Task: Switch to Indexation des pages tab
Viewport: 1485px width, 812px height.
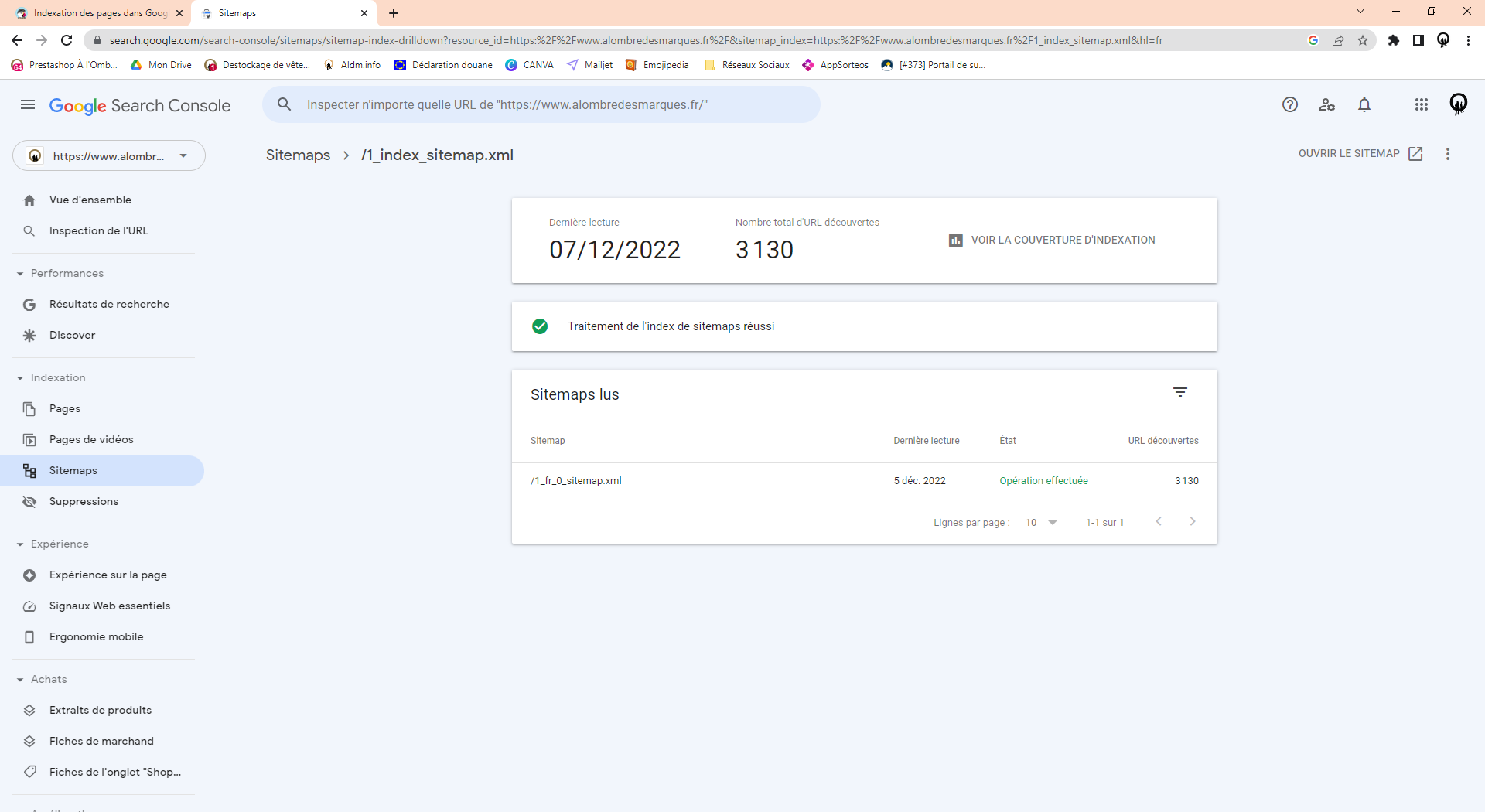Action: coord(99,13)
